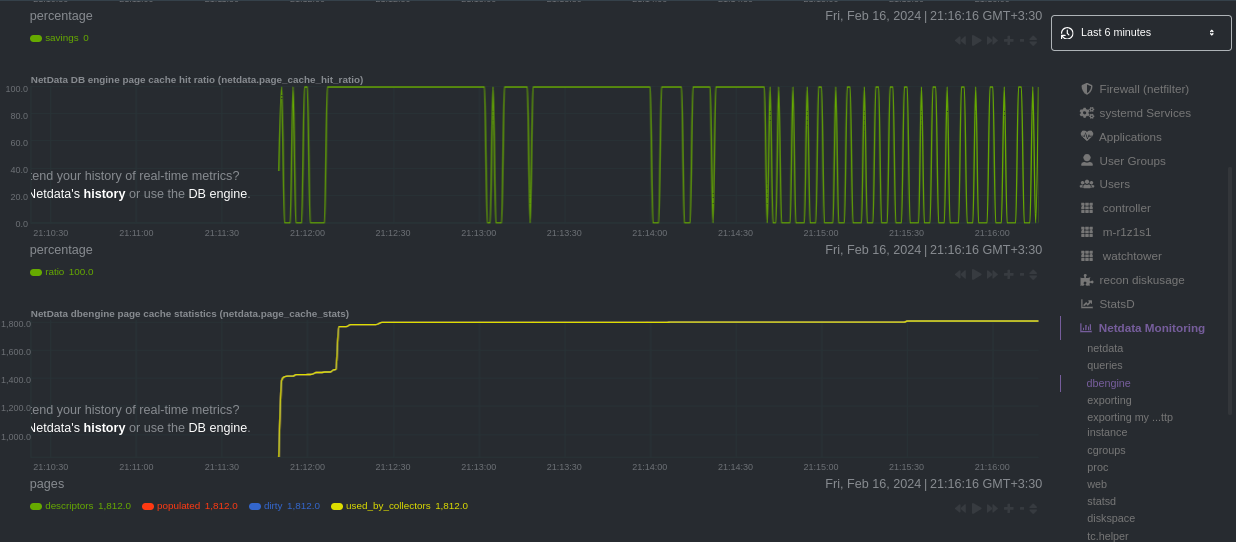Select statsd submenu item
Image resolution: width=1236 pixels, height=542 pixels.
pos(1101,501)
